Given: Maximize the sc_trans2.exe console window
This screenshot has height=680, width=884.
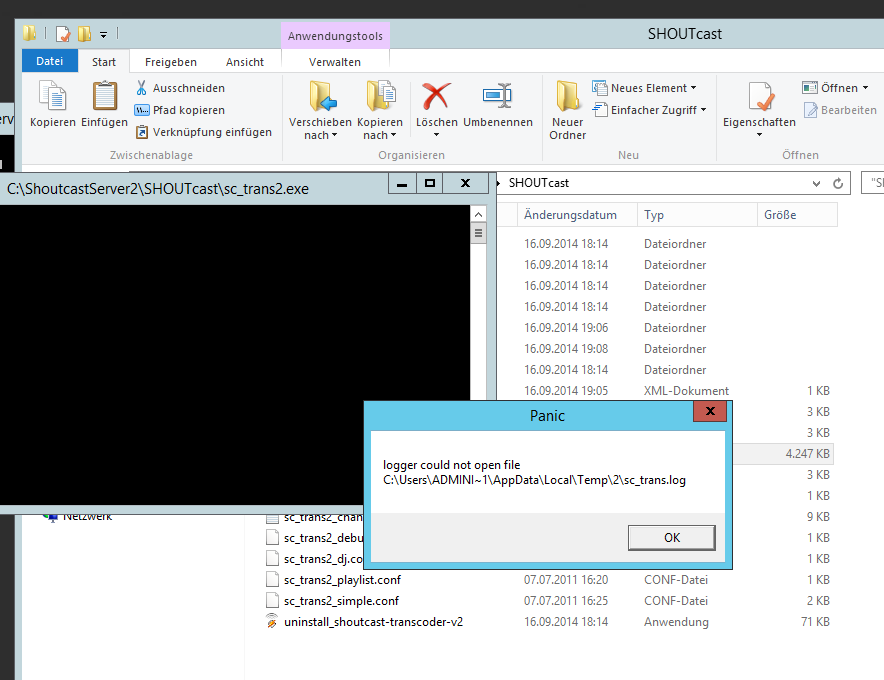Looking at the screenshot, I should click(430, 183).
